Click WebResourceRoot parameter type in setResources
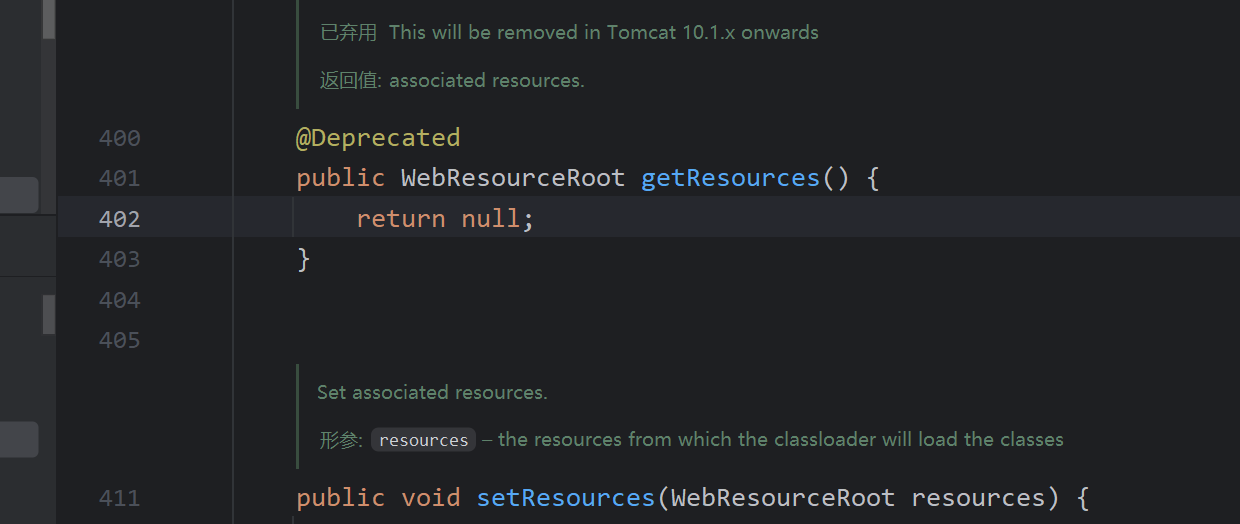1240x524 pixels. coord(783,497)
